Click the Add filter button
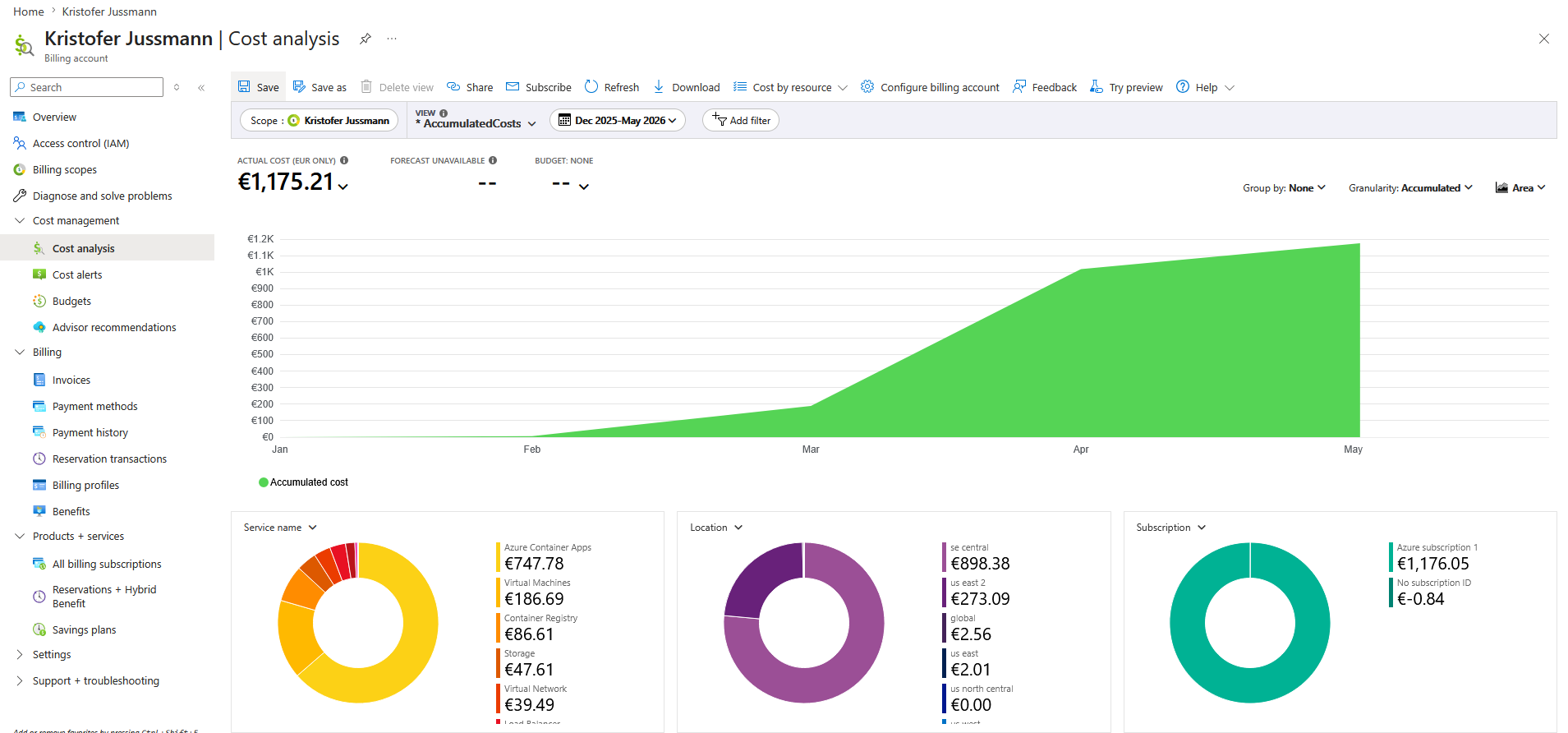 pos(741,120)
